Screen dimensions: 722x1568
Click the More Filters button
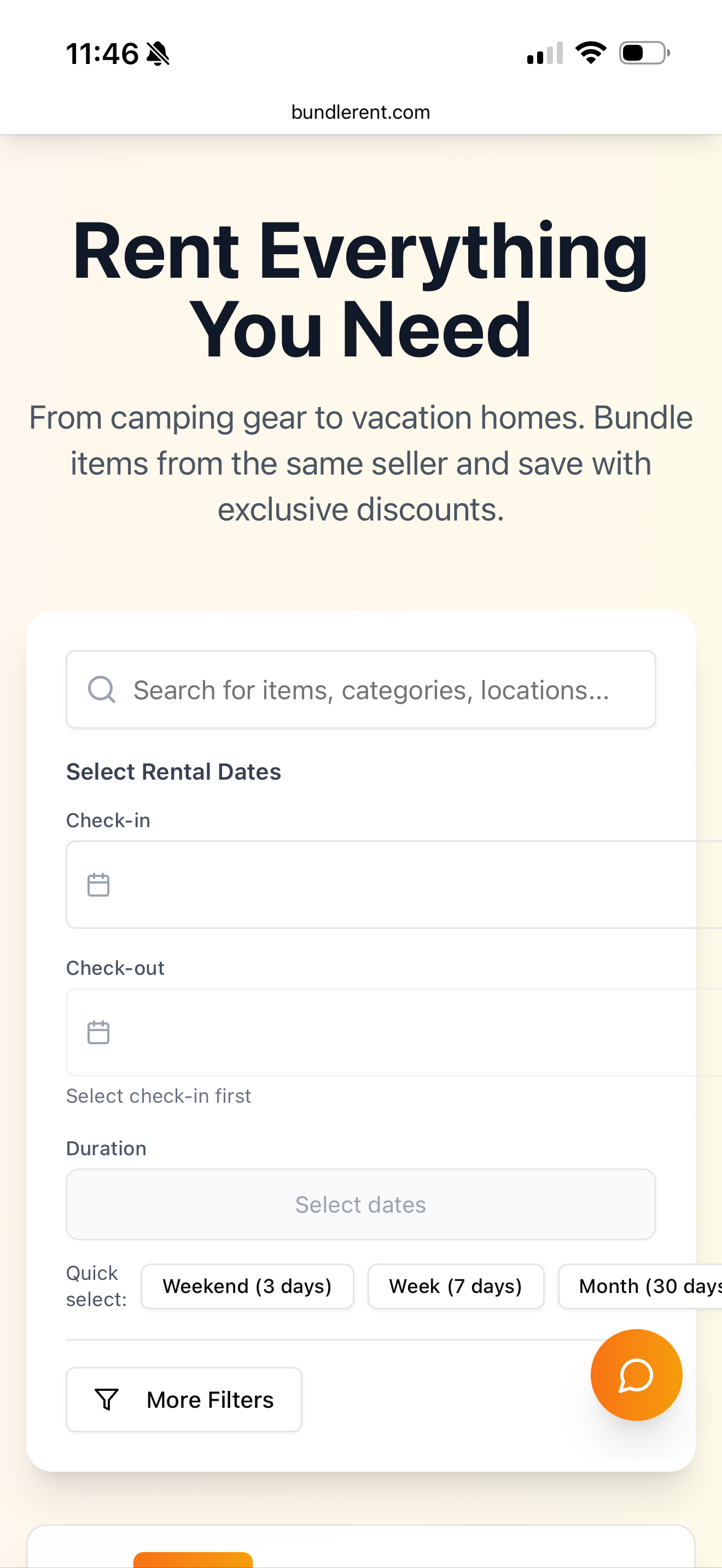coord(184,1400)
